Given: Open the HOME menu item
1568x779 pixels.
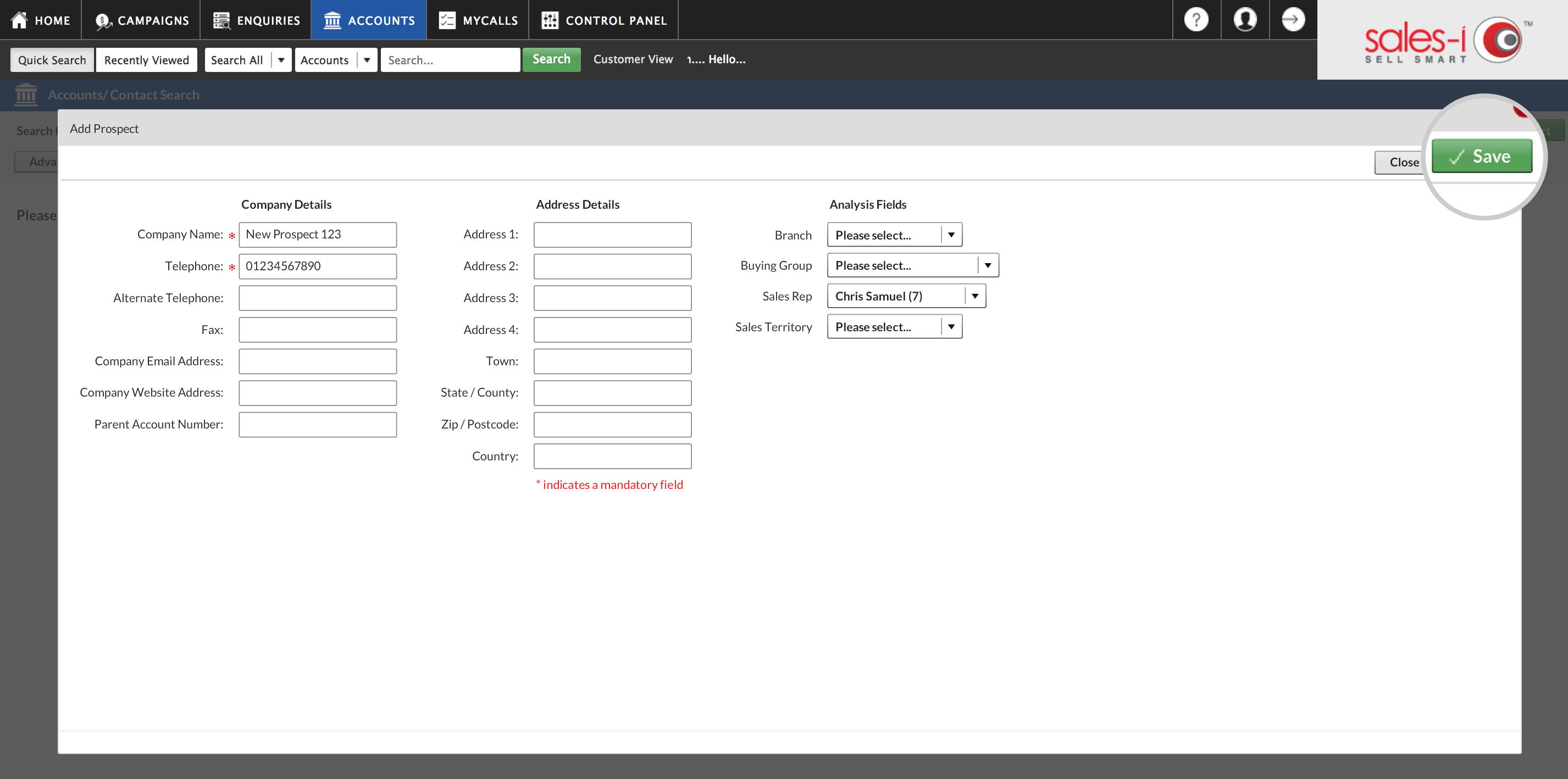Looking at the screenshot, I should pyautogui.click(x=41, y=20).
